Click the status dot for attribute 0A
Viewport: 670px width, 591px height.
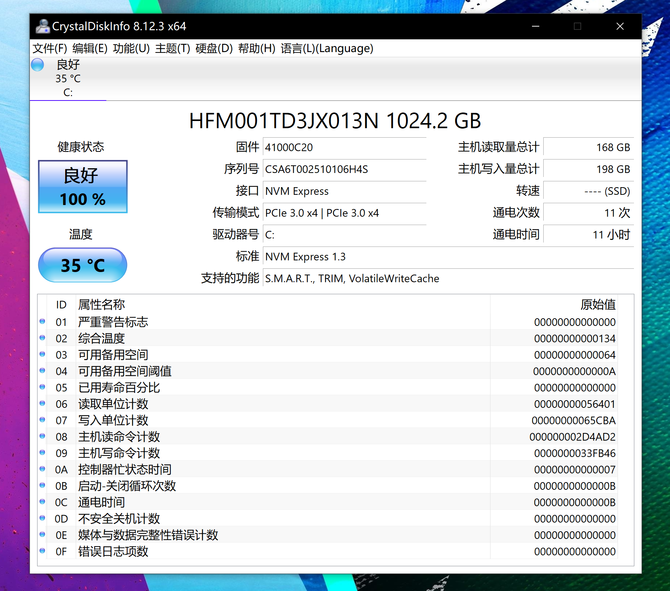point(42,469)
